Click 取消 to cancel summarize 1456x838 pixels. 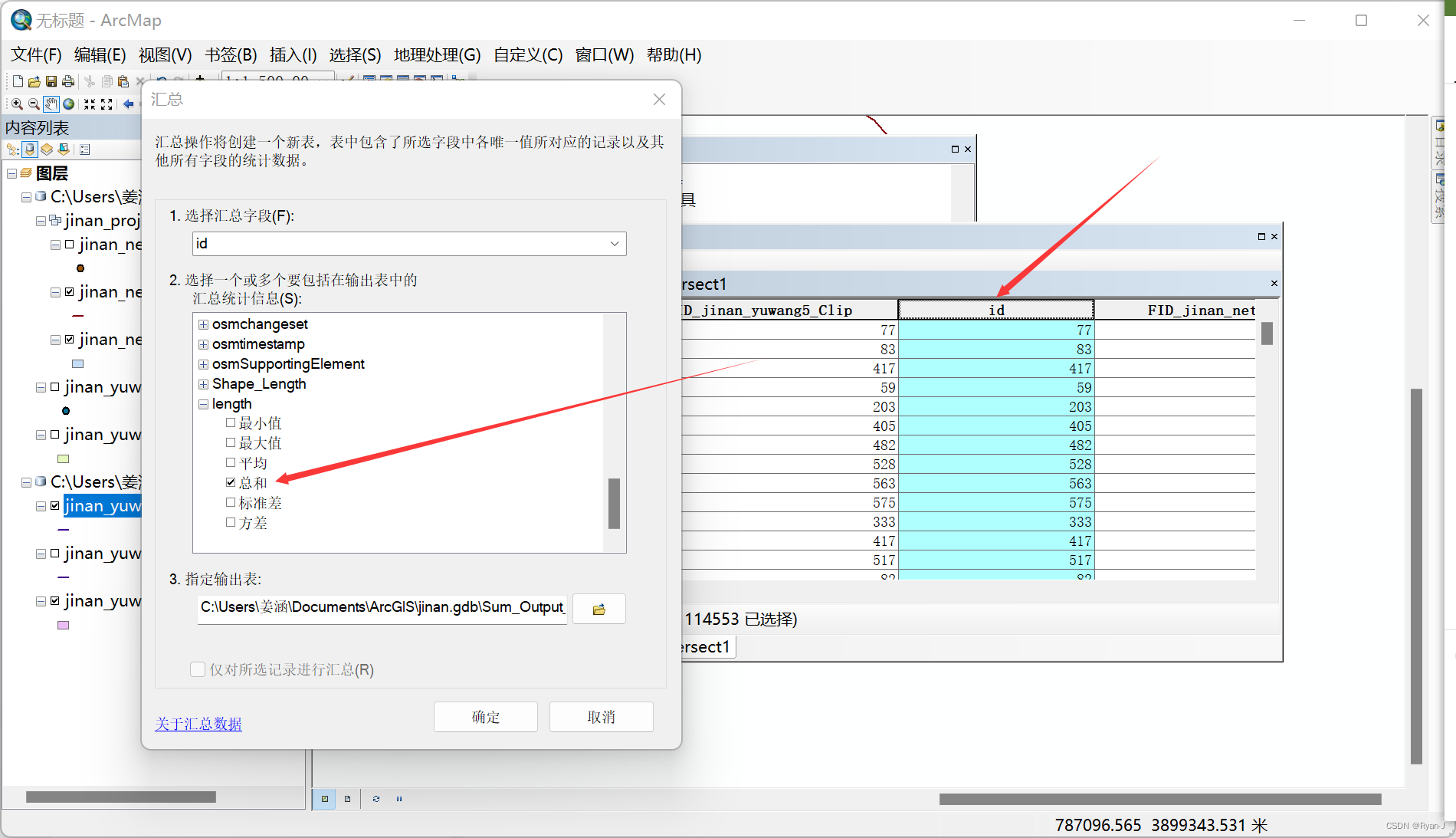click(x=602, y=717)
